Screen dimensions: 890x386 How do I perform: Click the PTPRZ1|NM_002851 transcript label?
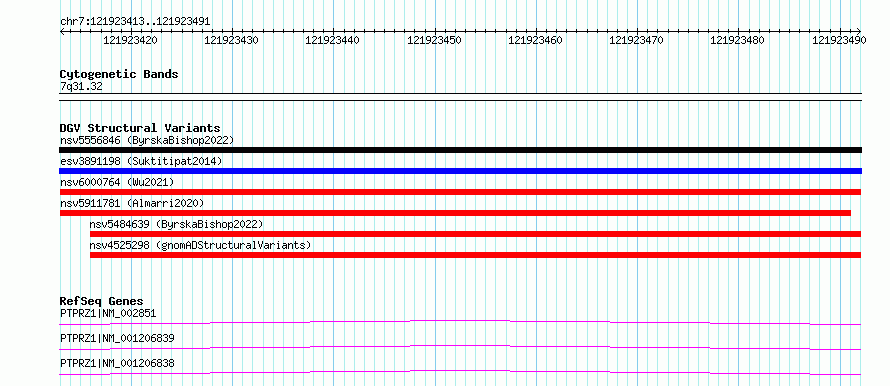(108, 313)
